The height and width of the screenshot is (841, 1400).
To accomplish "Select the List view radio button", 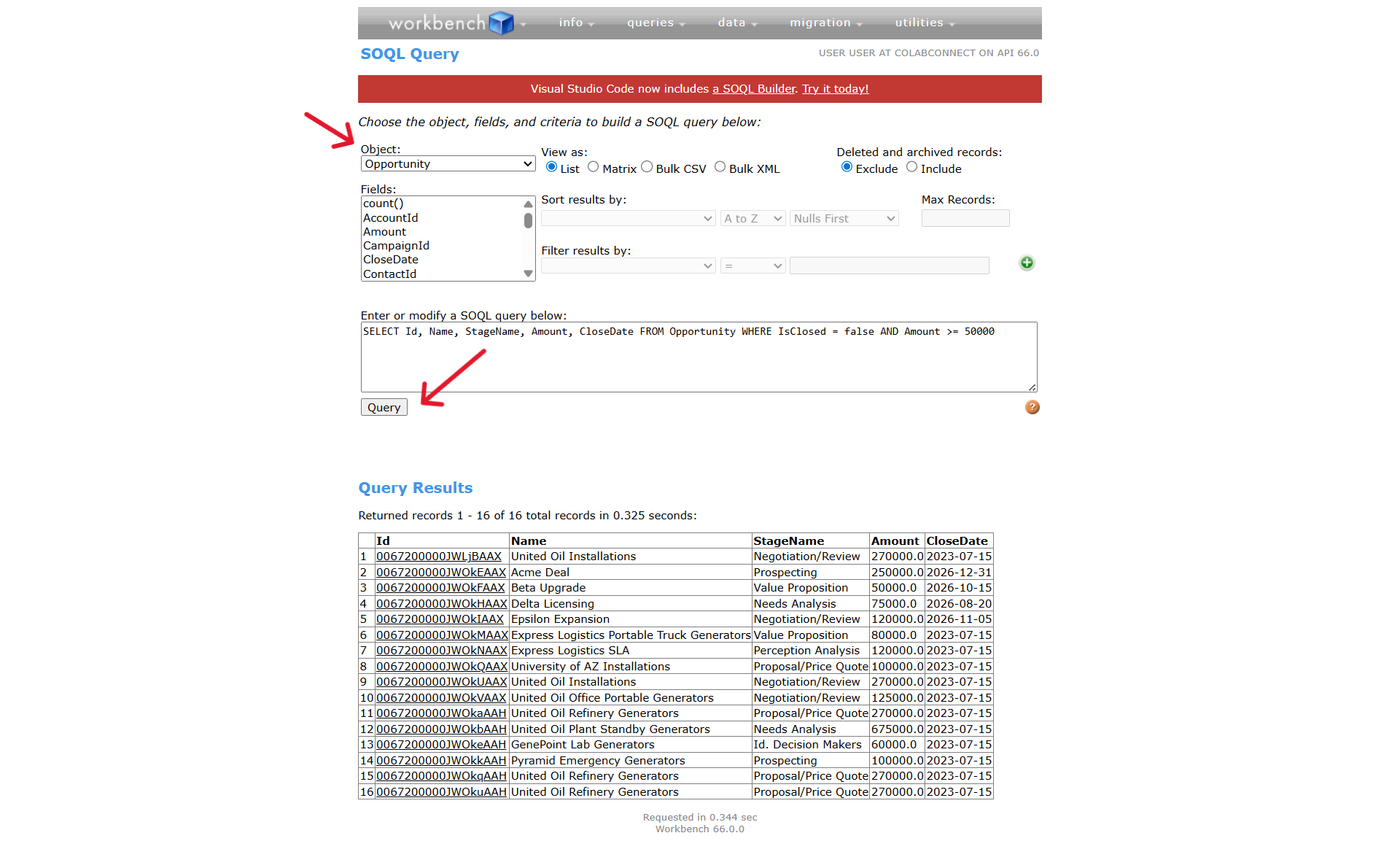I will 552,167.
